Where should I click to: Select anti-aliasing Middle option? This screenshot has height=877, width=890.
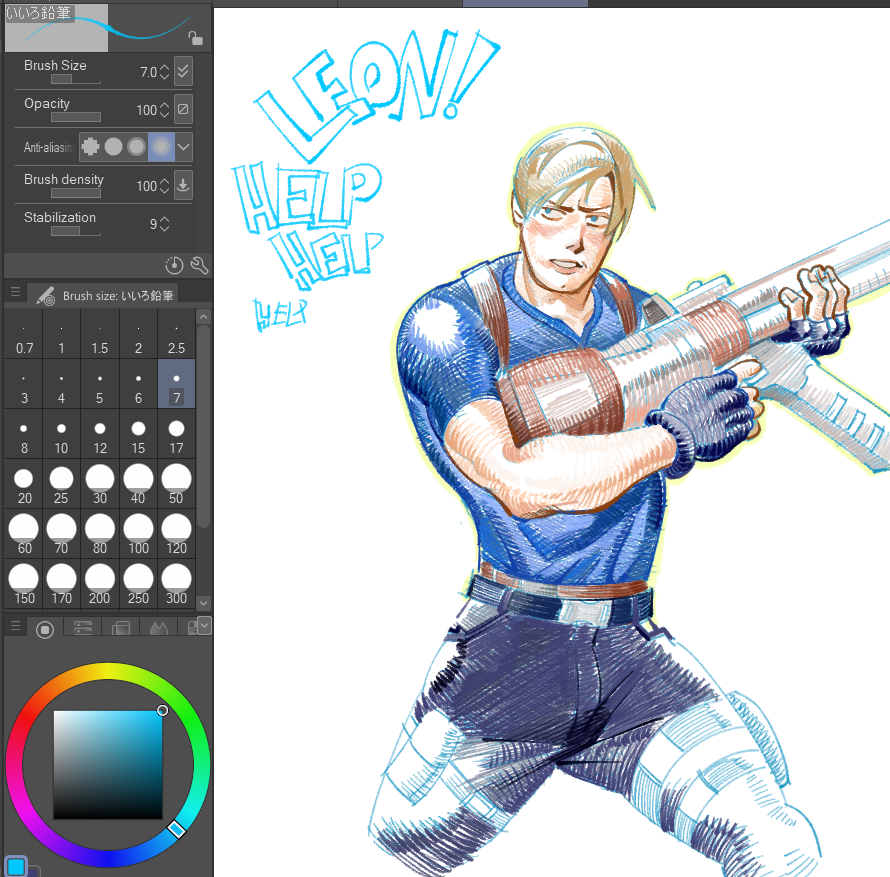pyautogui.click(x=137, y=146)
